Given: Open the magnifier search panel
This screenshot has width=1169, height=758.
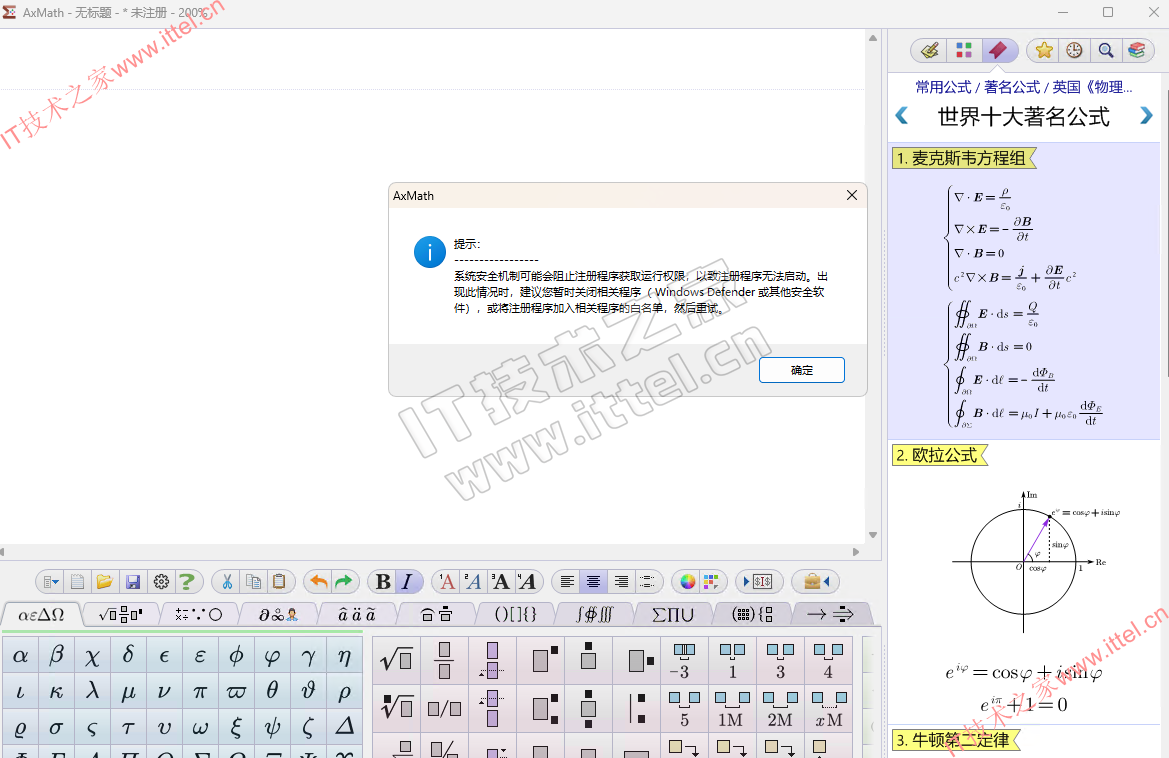Looking at the screenshot, I should (x=1106, y=50).
